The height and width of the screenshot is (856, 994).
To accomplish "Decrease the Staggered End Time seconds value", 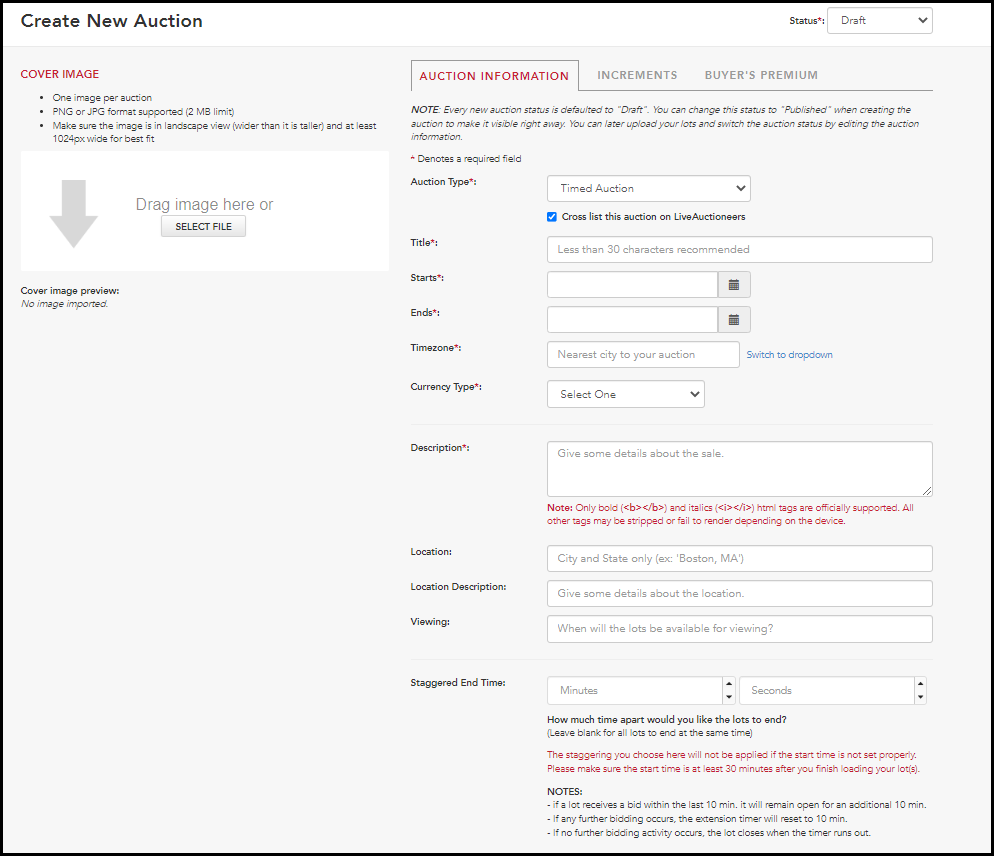I will point(920,697).
